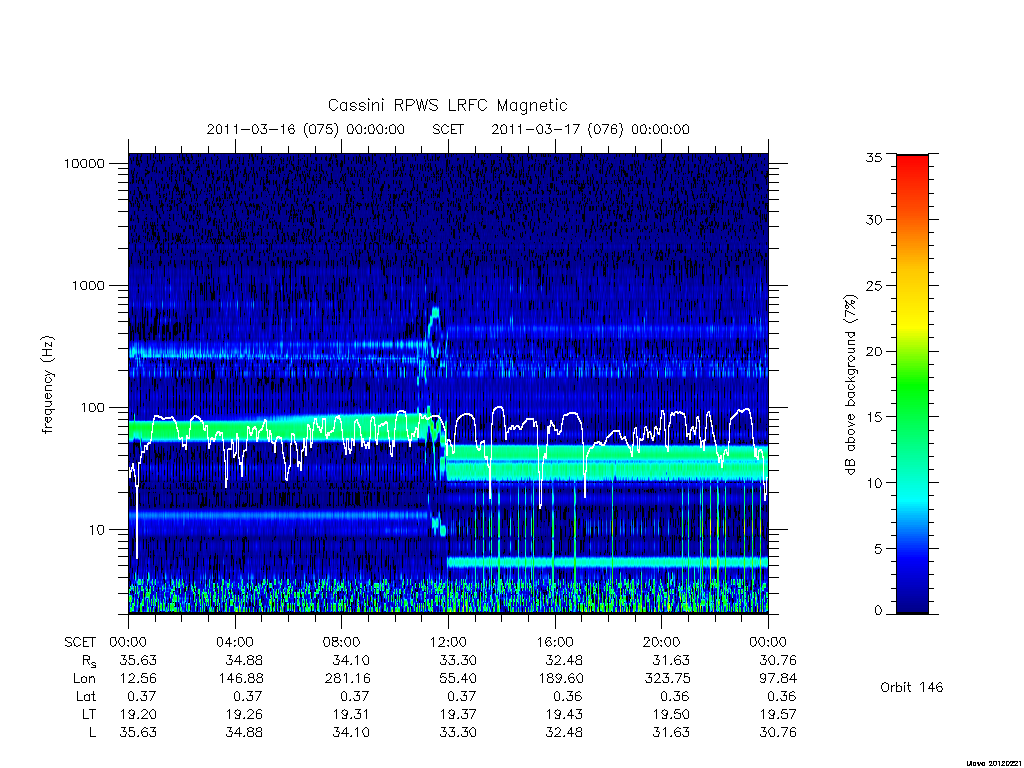The height and width of the screenshot is (768, 1024).
Task: Click the "1000" frequency tick label
Action: [88, 285]
